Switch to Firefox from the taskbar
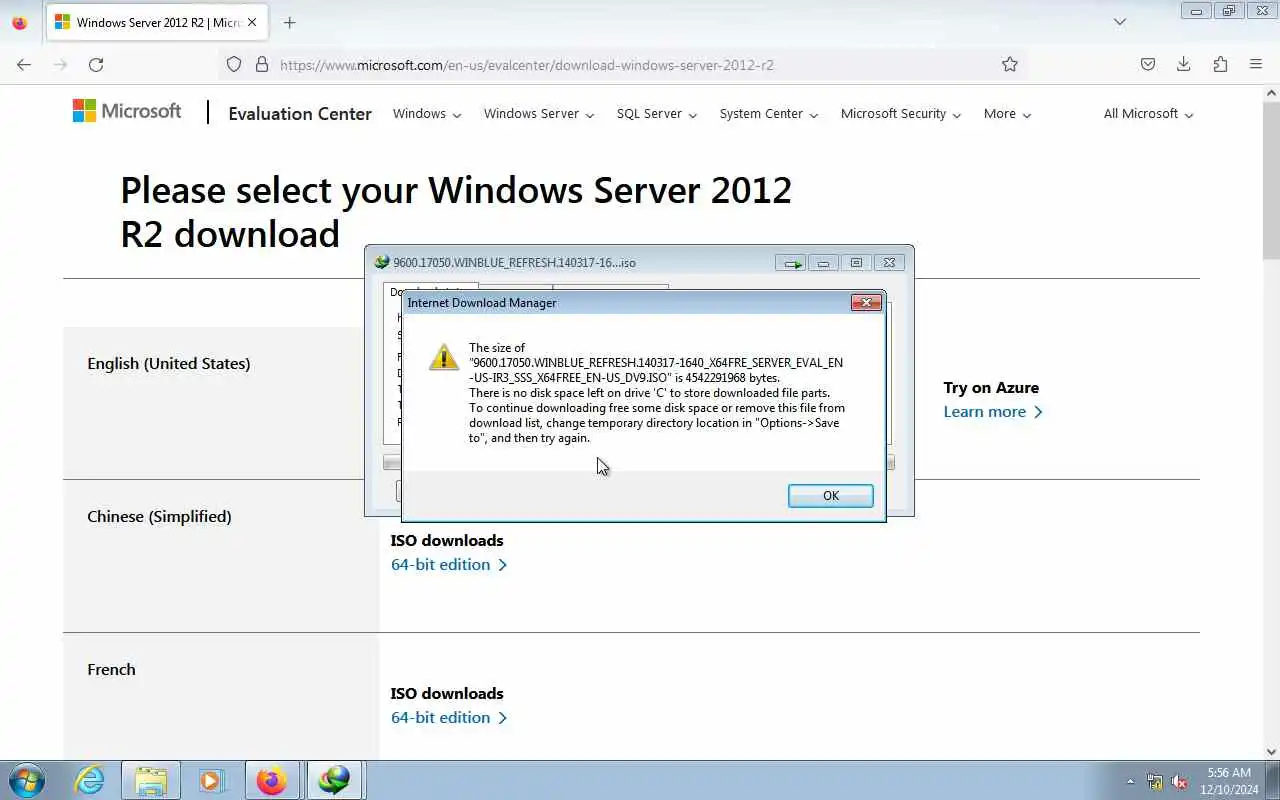The height and width of the screenshot is (800, 1280). (271, 780)
